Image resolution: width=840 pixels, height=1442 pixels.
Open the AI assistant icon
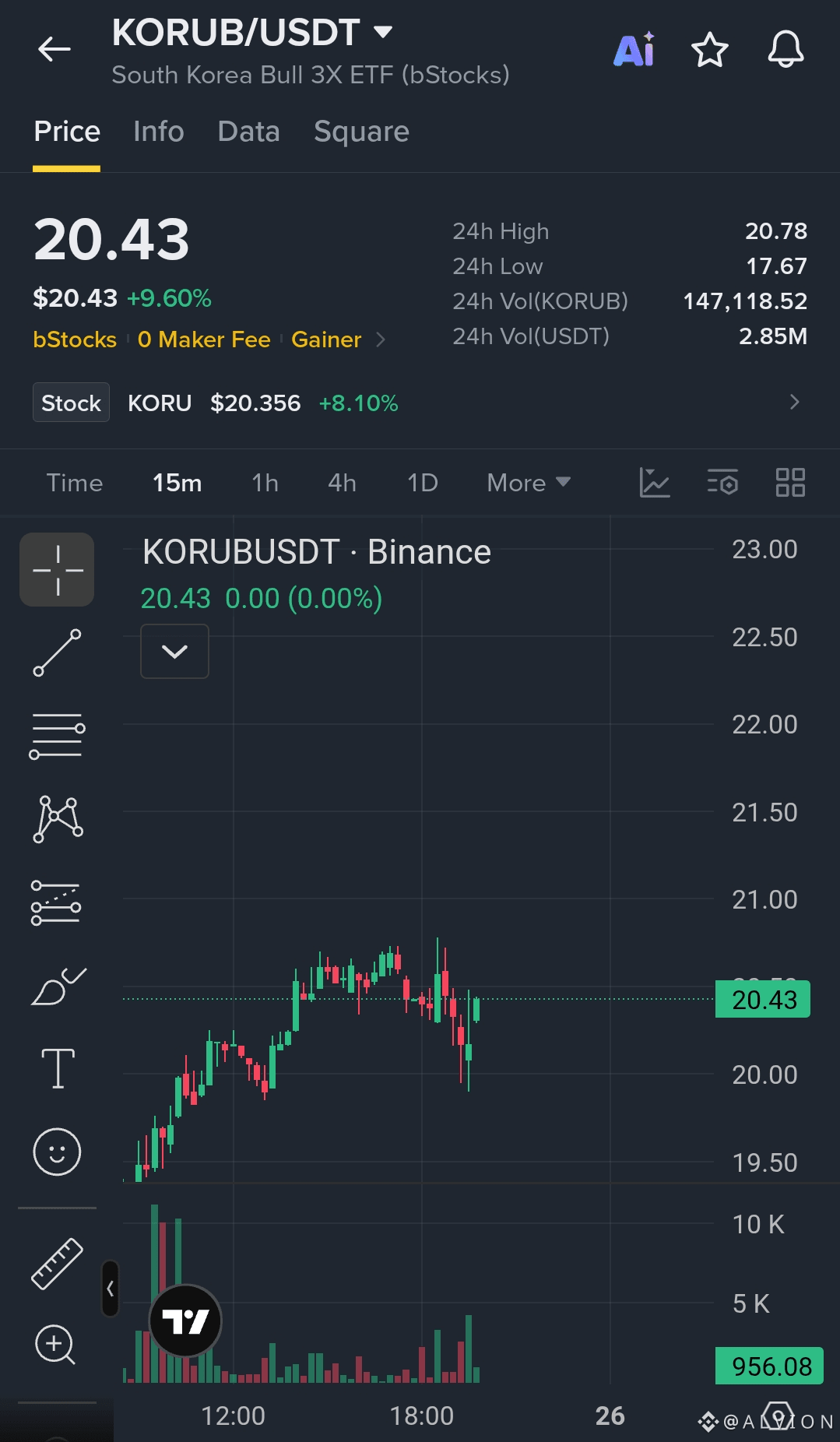click(x=634, y=50)
